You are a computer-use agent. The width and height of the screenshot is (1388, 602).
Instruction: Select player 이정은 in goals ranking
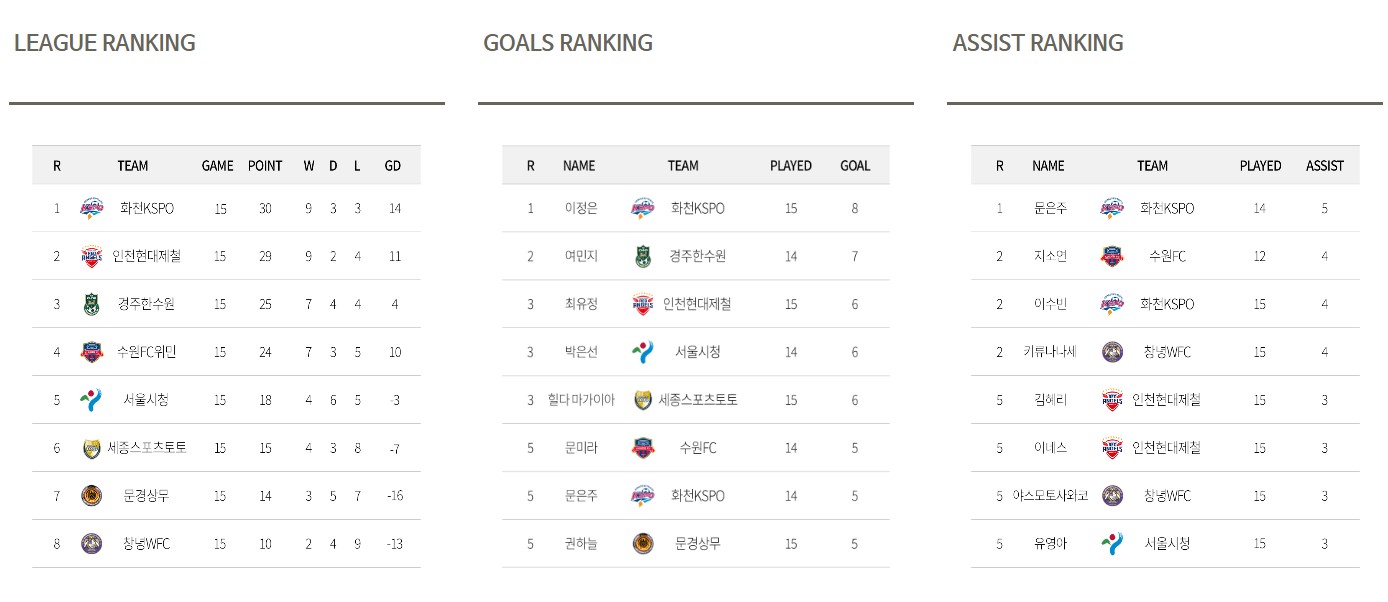pyautogui.click(x=580, y=208)
